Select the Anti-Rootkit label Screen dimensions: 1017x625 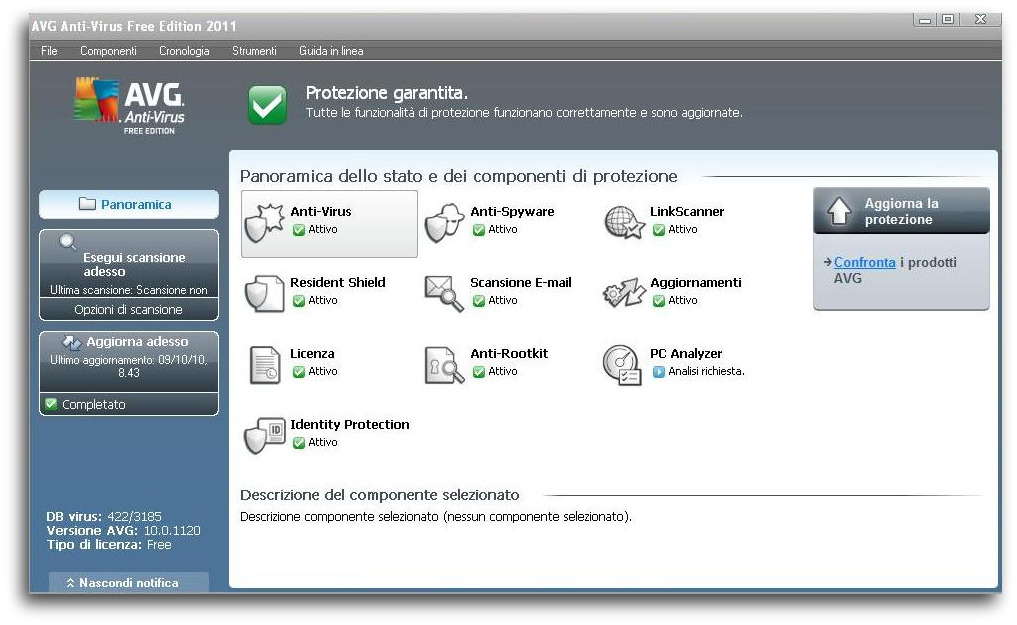508,353
